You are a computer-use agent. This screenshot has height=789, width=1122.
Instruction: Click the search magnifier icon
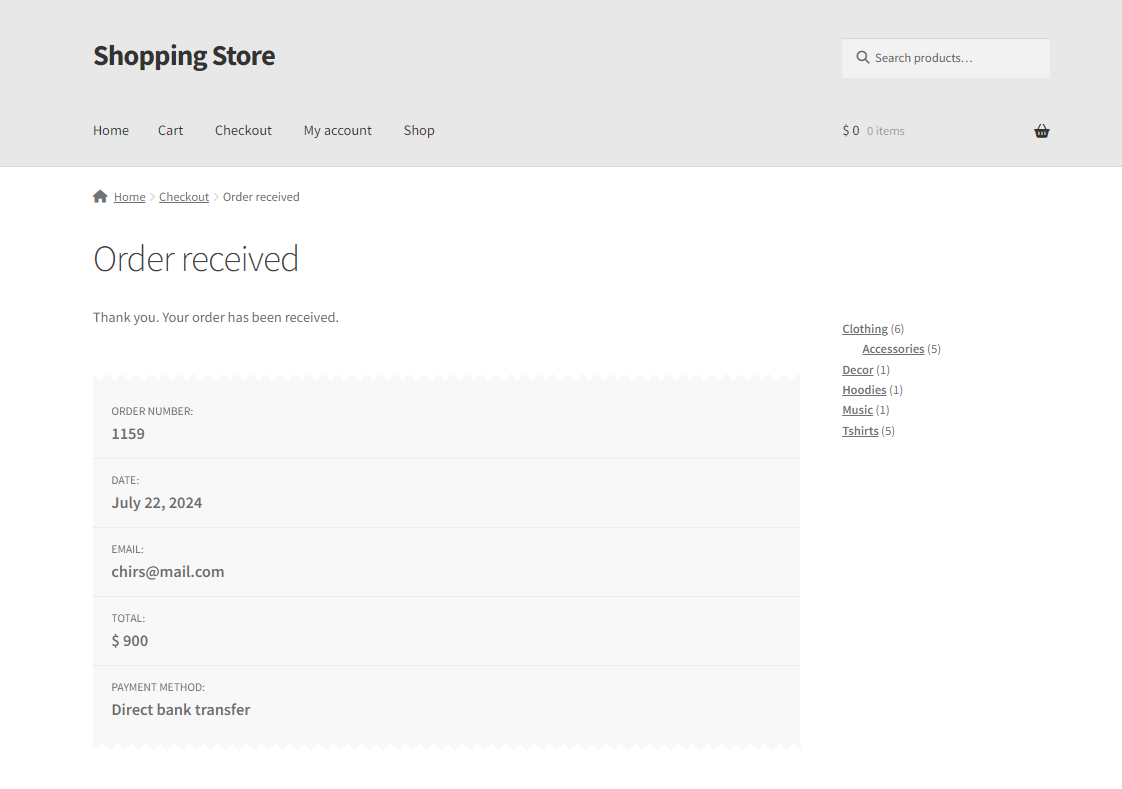pyautogui.click(x=863, y=57)
